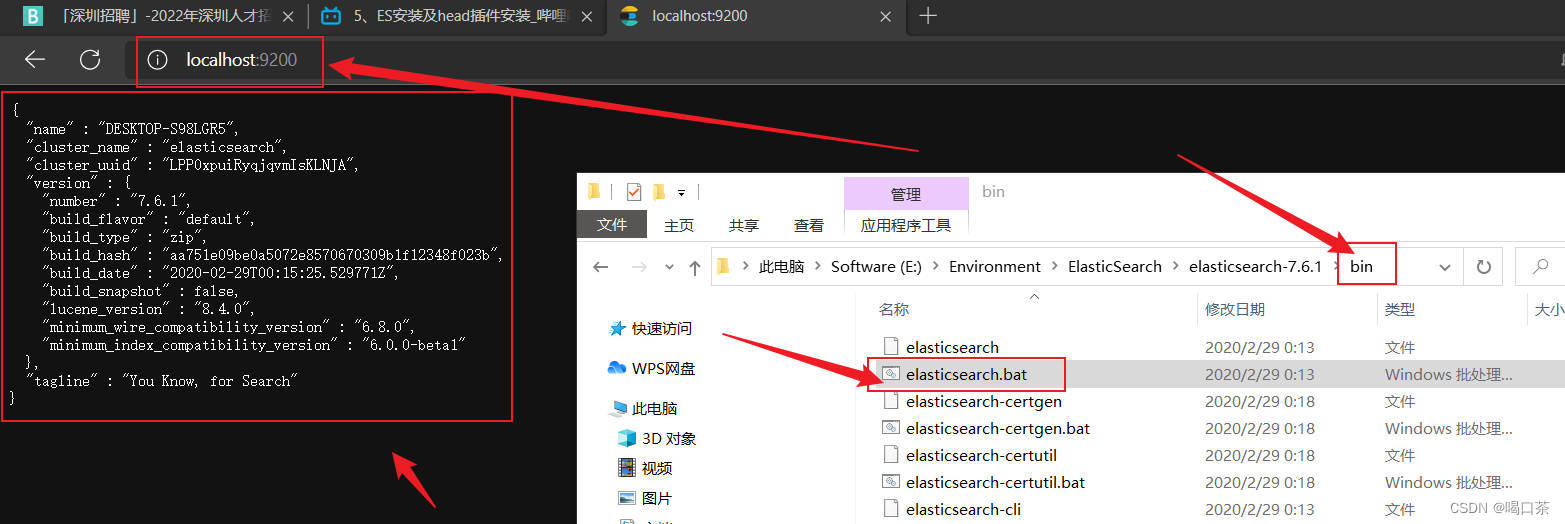Click the elasticsearch-certgen.bat file icon

pyautogui.click(x=890, y=428)
